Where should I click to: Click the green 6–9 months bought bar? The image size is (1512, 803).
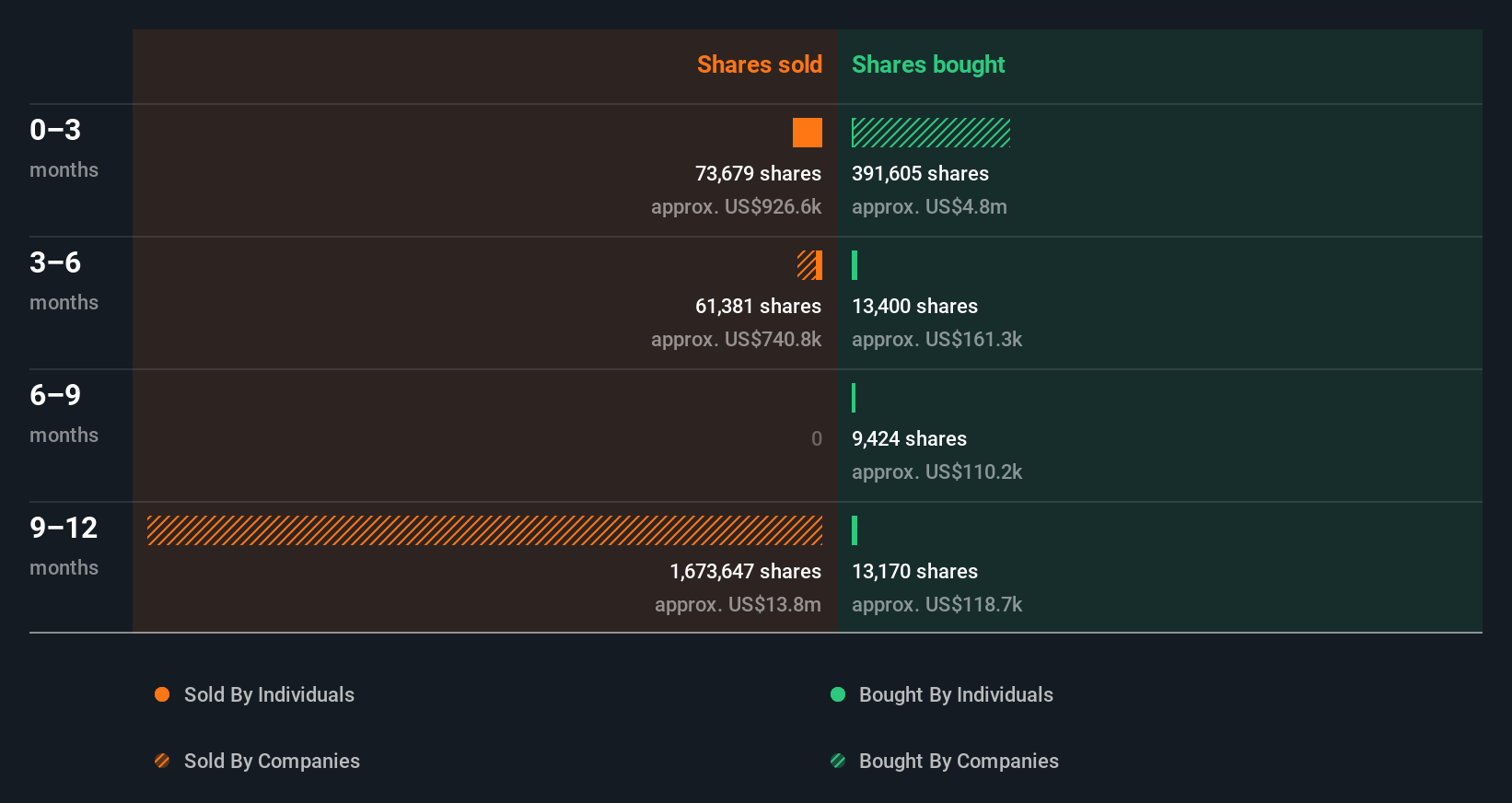[x=854, y=398]
